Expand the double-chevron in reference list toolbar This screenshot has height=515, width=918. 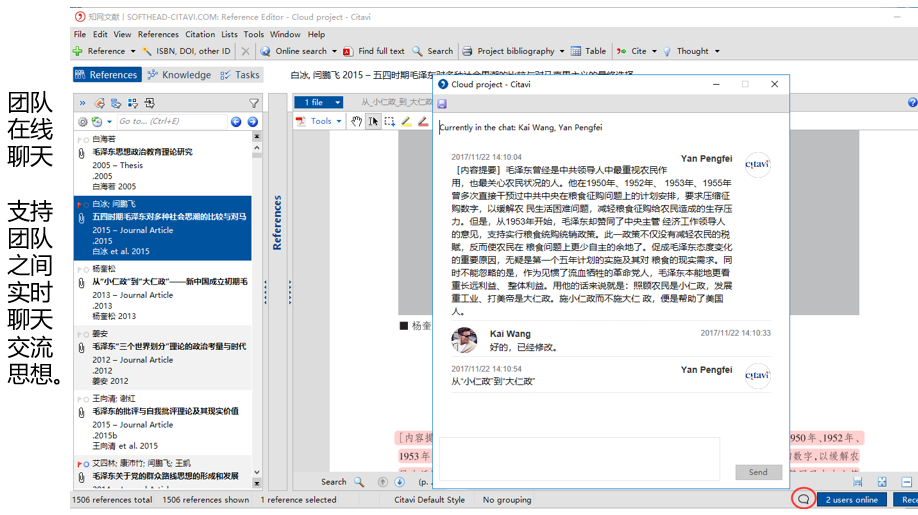83,103
